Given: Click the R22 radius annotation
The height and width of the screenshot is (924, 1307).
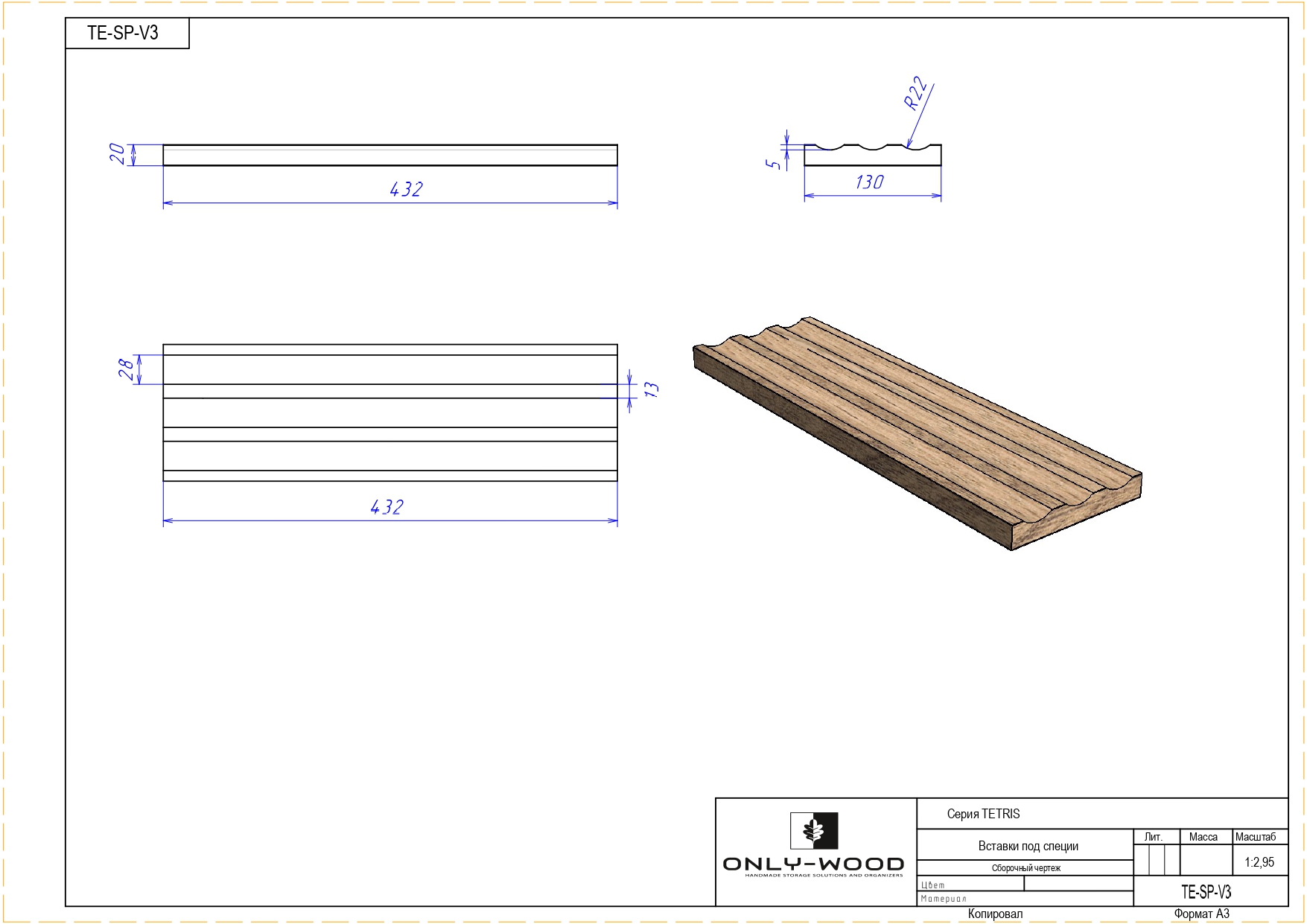Looking at the screenshot, I should (x=915, y=95).
